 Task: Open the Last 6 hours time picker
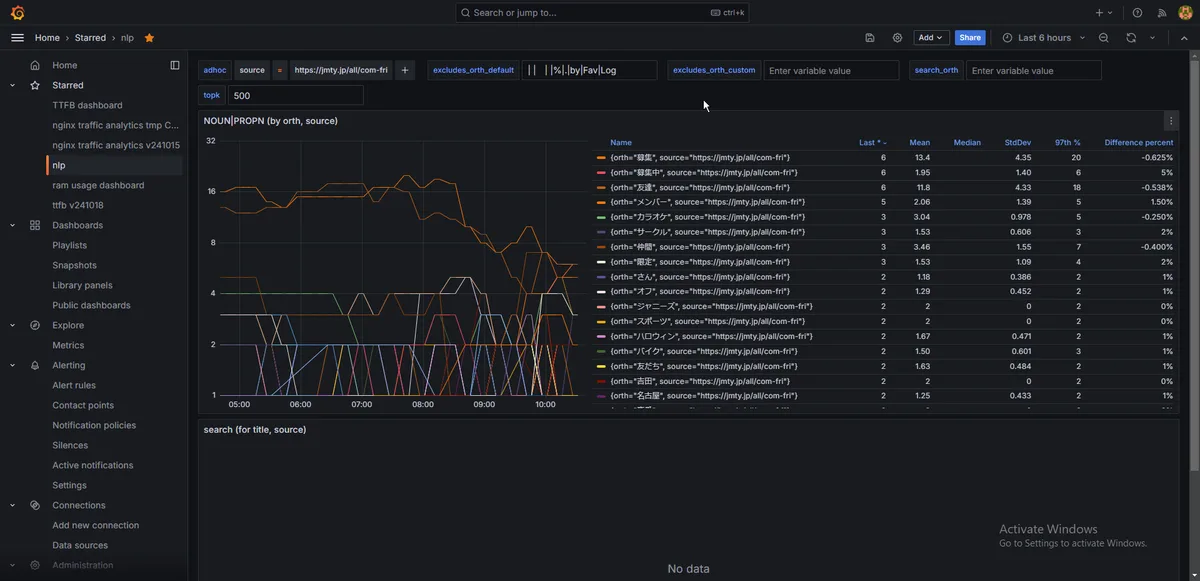1043,38
